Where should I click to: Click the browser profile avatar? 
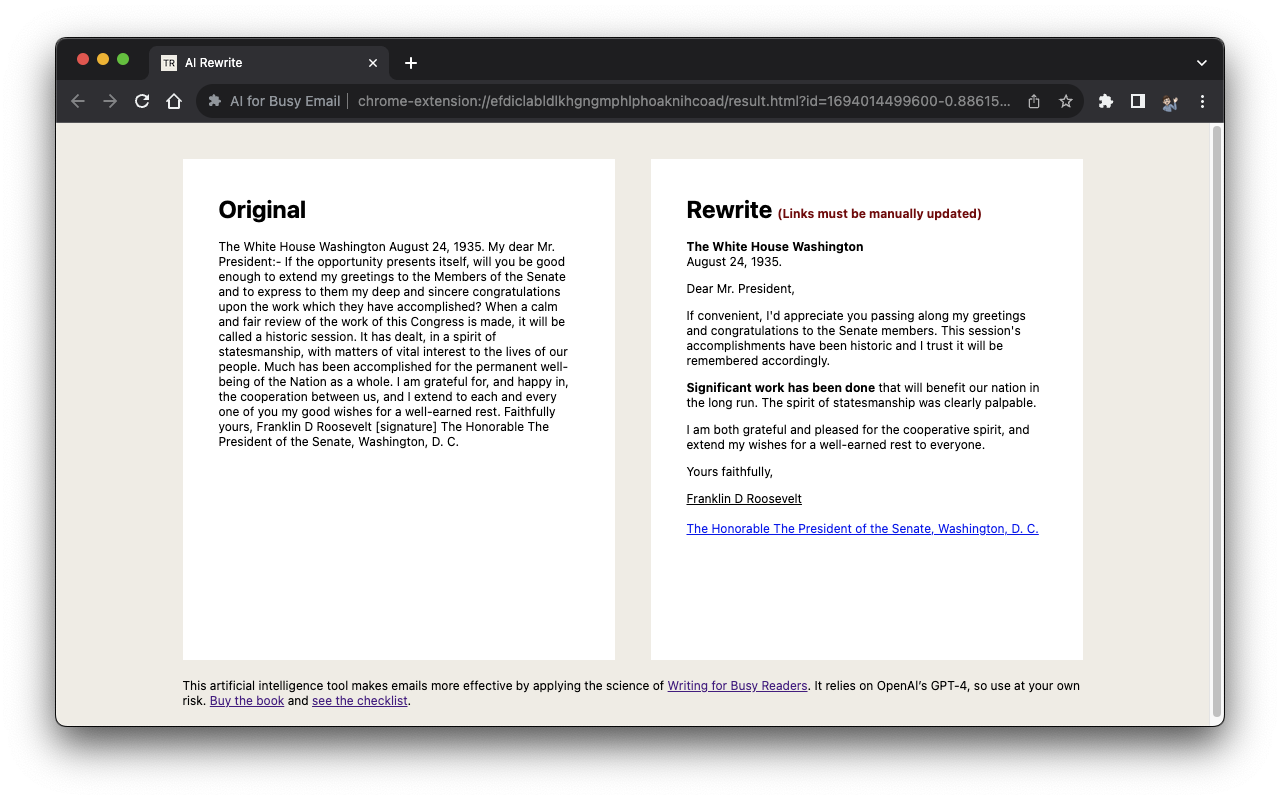tap(1170, 101)
